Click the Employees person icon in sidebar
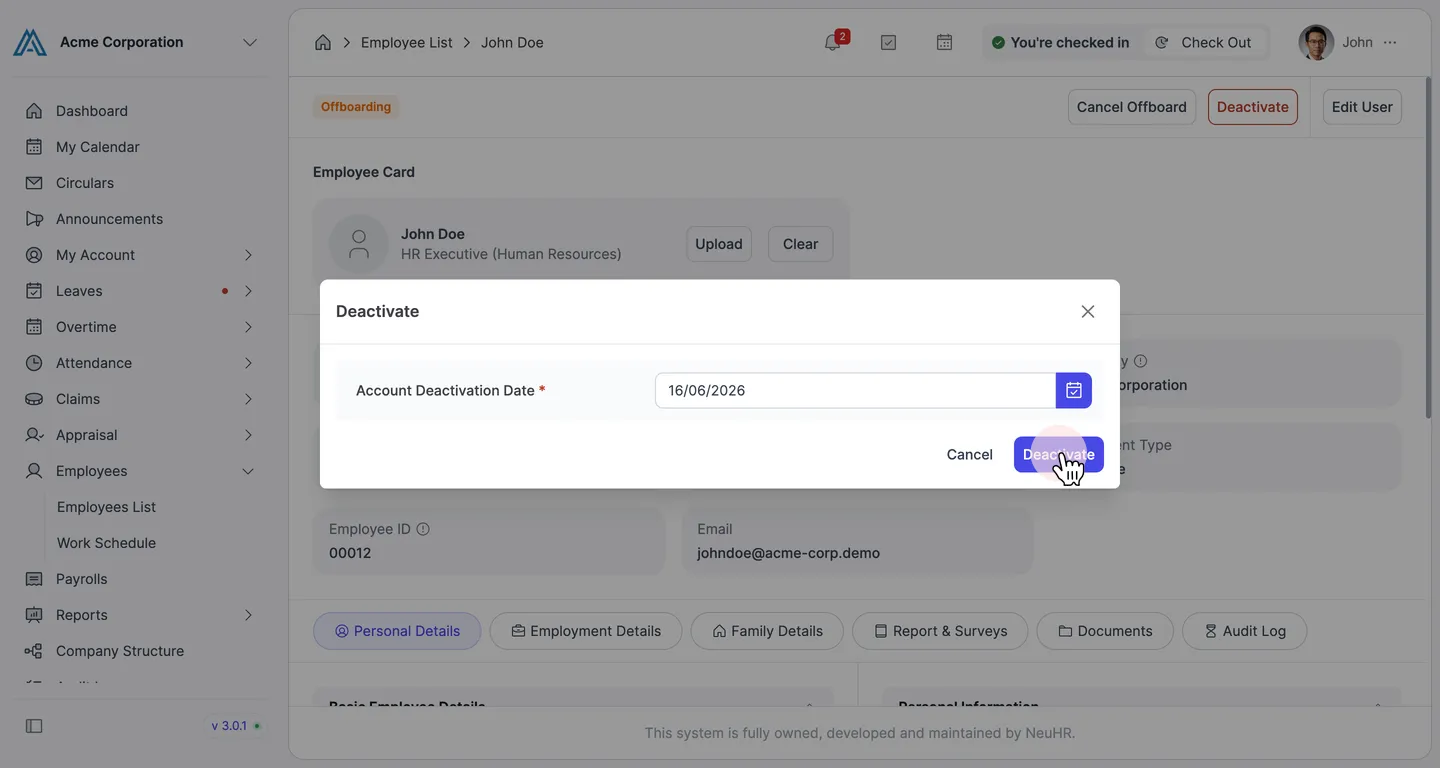This screenshot has width=1440, height=768. point(34,471)
